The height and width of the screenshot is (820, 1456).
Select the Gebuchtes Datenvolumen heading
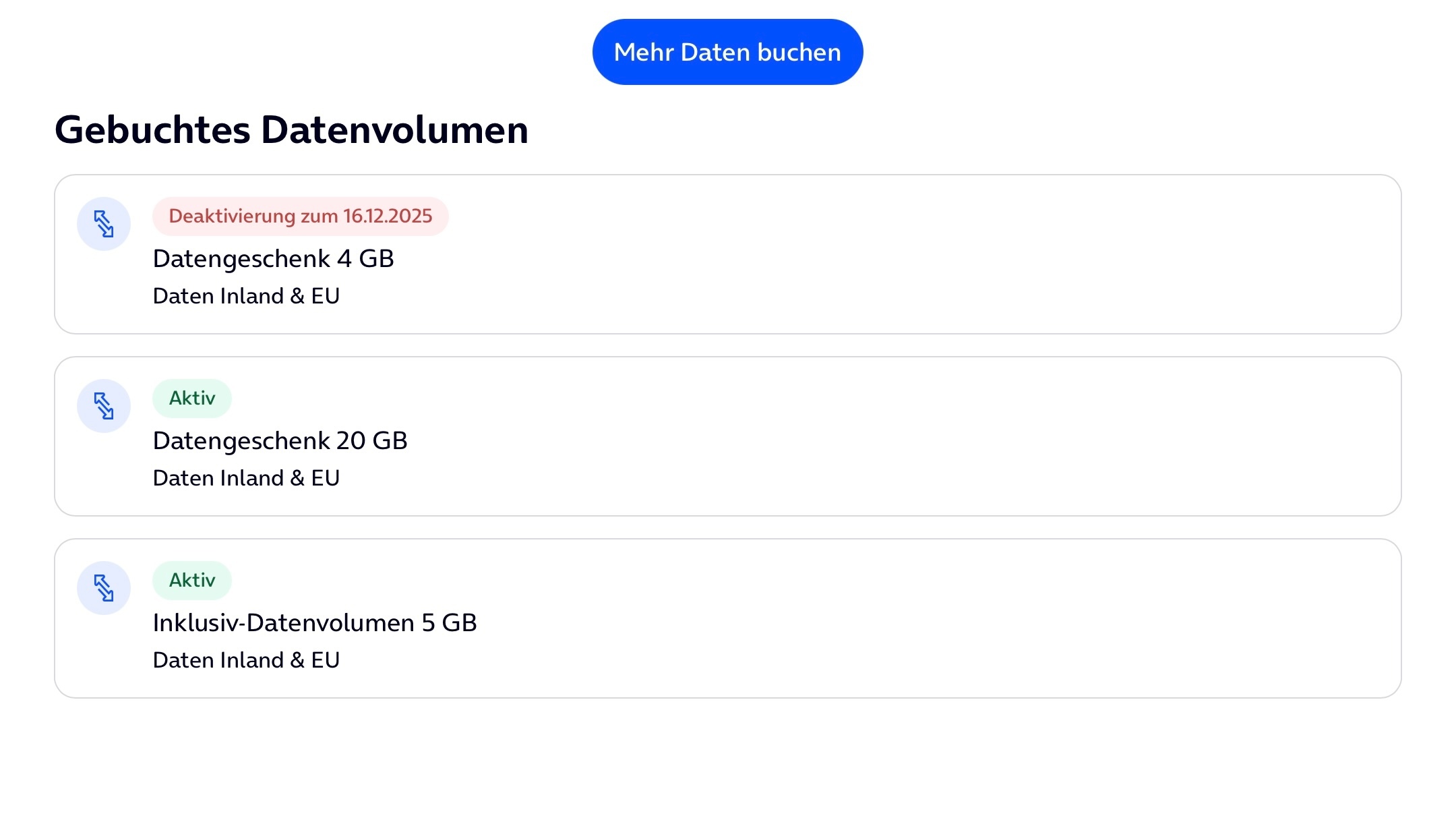point(291,130)
